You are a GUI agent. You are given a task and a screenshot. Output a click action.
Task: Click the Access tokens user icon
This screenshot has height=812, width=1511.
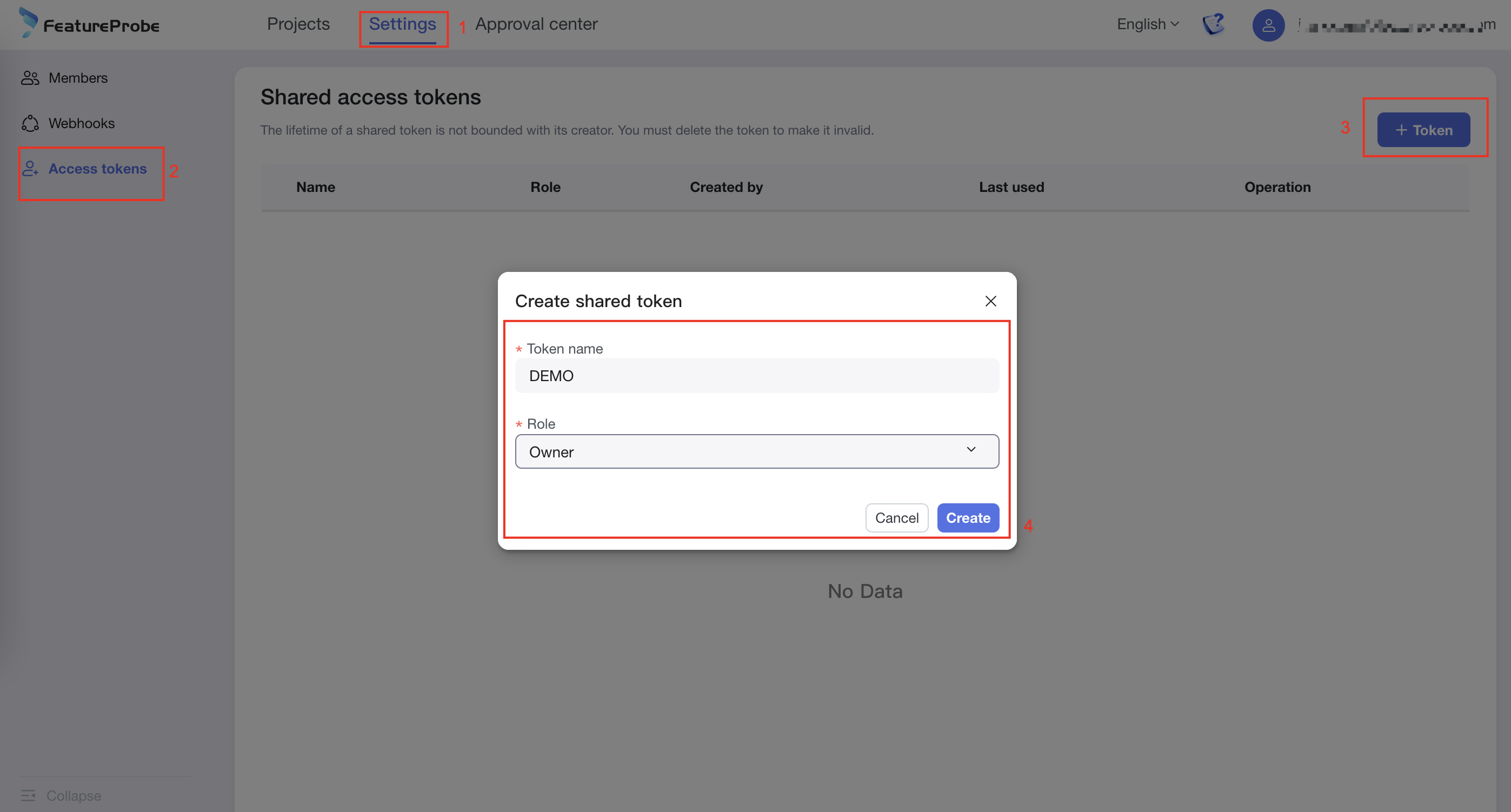[30, 169]
